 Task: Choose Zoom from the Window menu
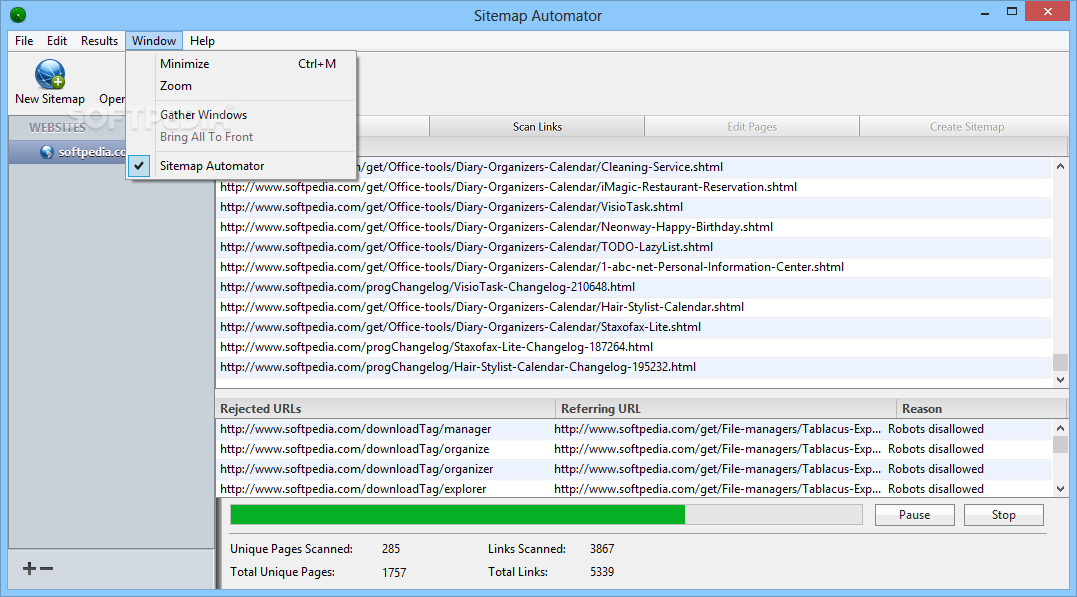point(241,86)
